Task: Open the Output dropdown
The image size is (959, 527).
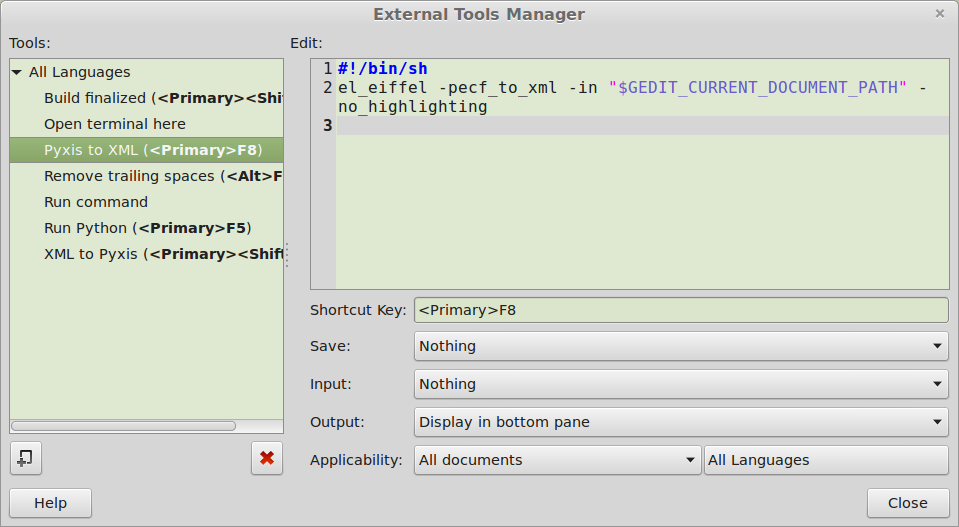Action: (680, 422)
